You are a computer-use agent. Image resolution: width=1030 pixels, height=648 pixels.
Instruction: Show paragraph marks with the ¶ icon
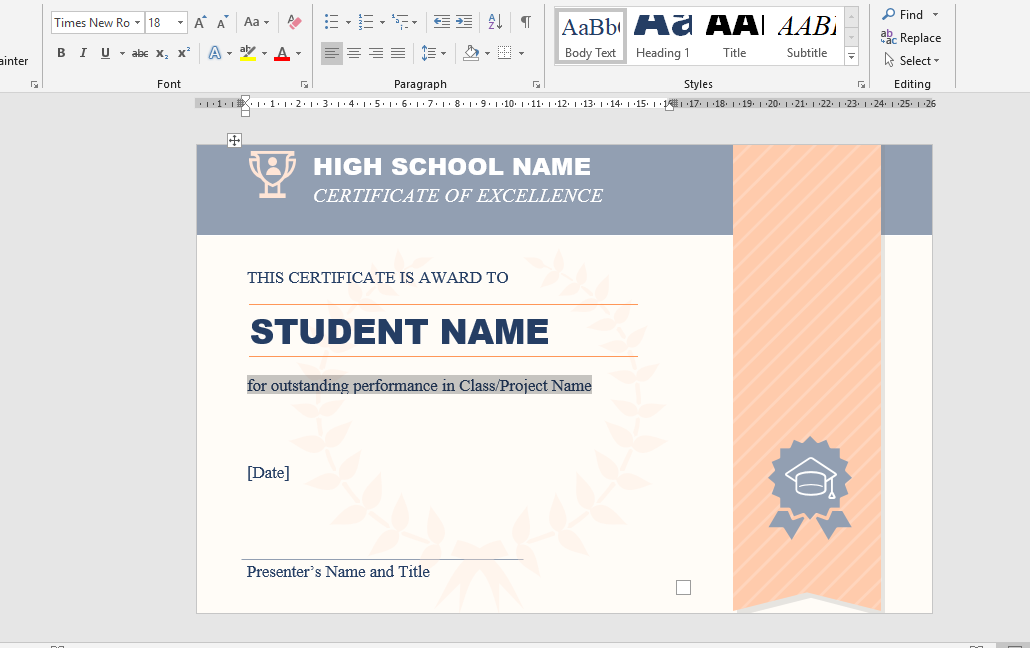point(525,21)
